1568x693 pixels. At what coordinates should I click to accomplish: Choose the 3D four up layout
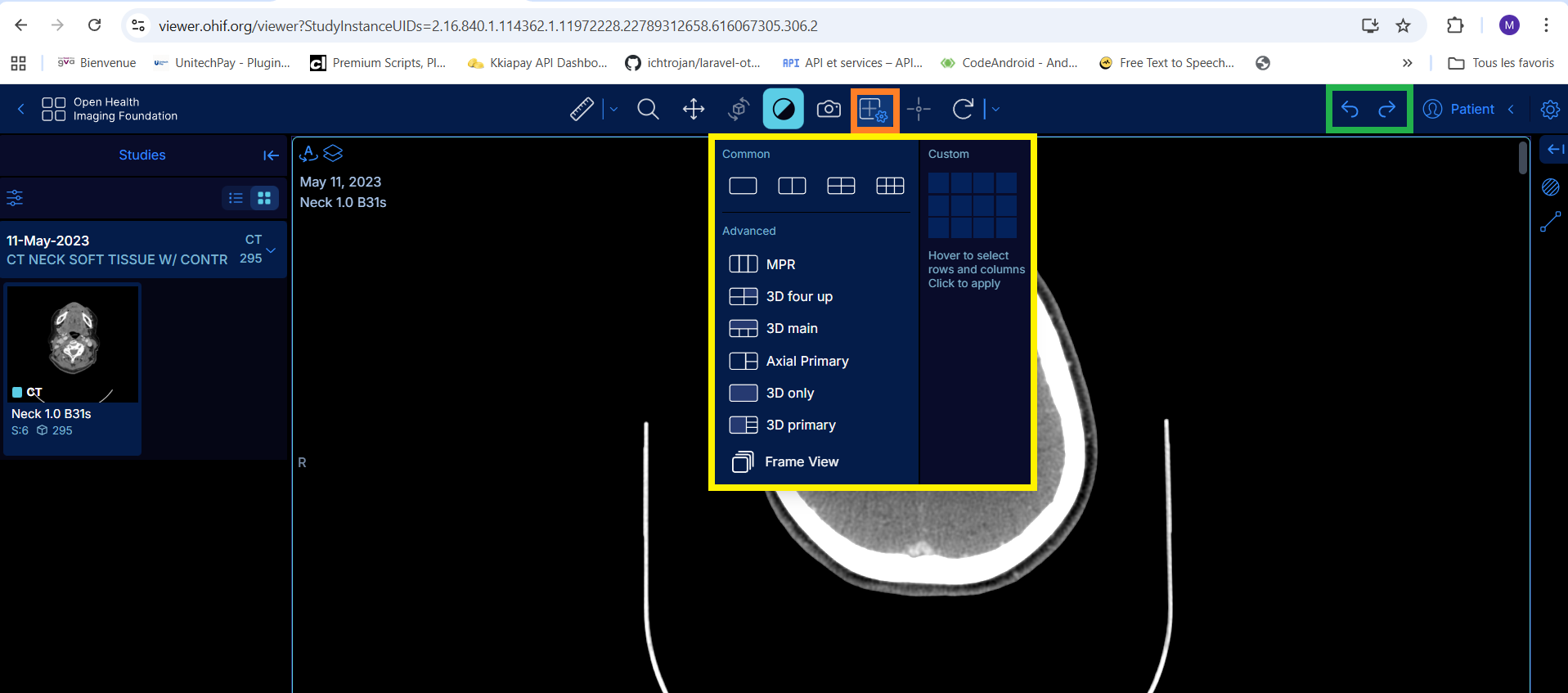[798, 296]
